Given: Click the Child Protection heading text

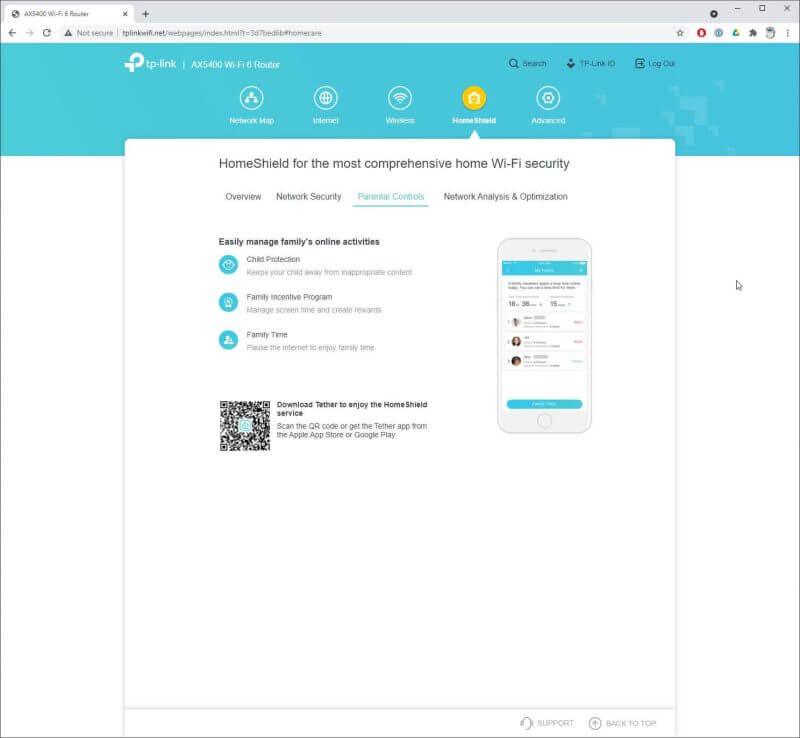Looking at the screenshot, I should click(273, 259).
